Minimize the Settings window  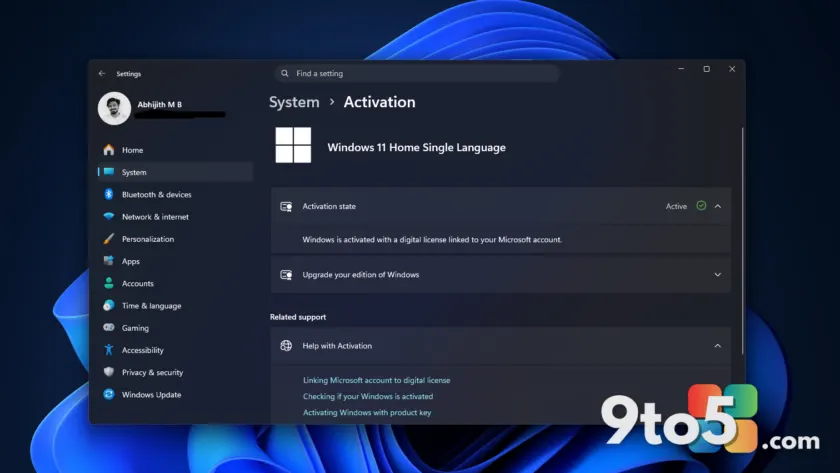(681, 69)
